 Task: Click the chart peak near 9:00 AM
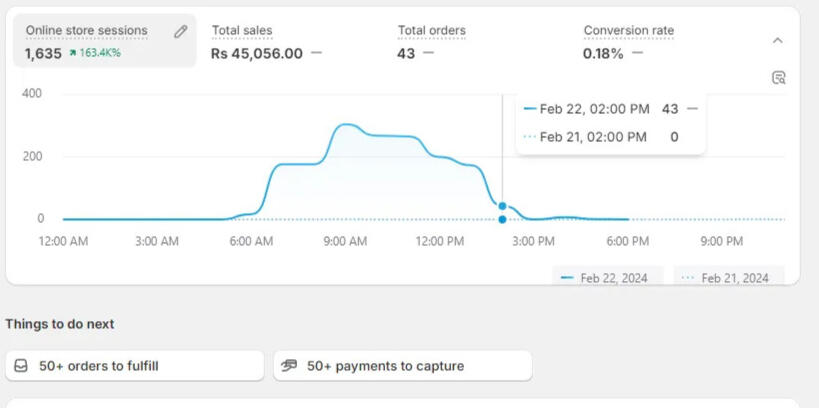pos(345,125)
